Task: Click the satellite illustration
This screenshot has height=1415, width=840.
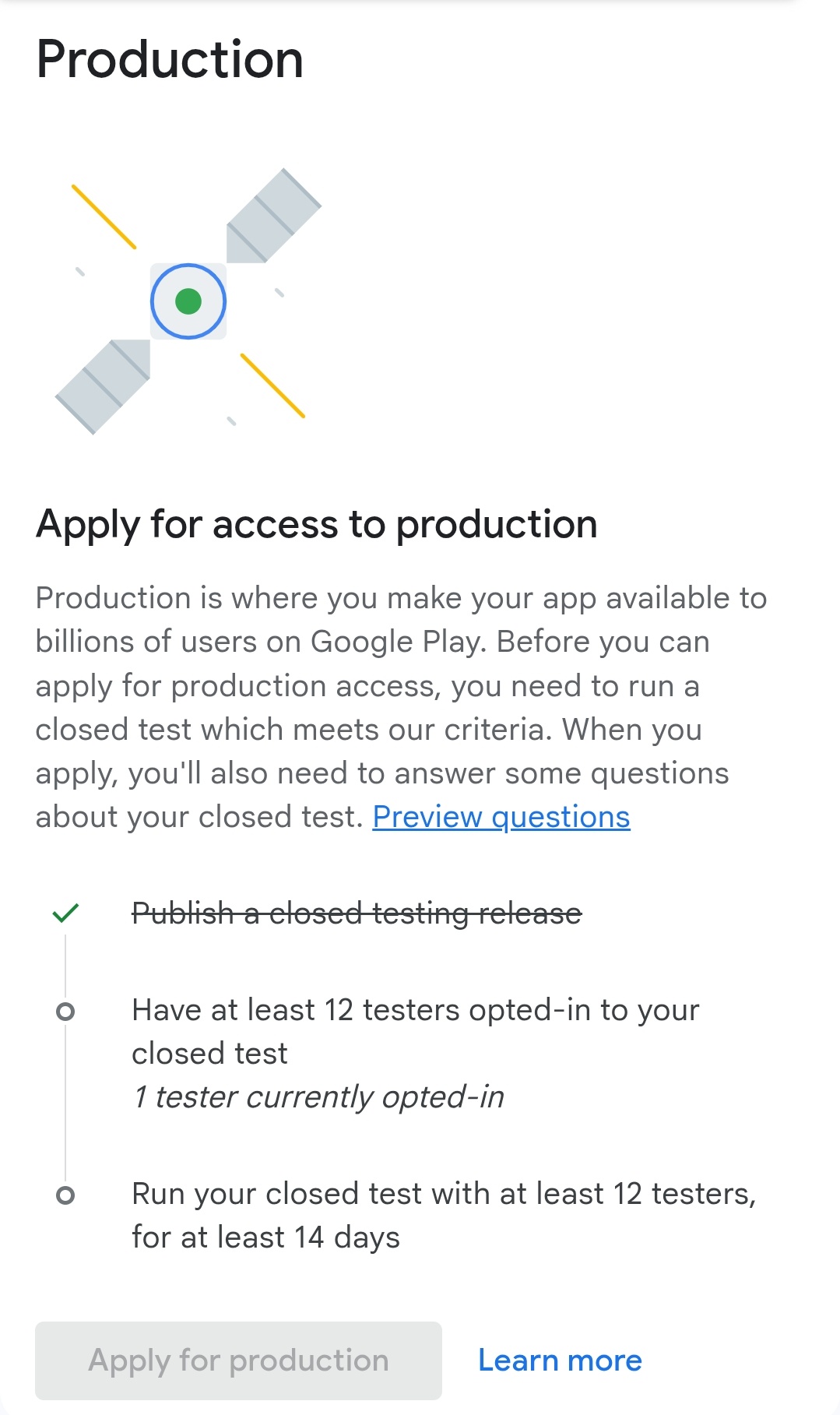Action: tap(188, 301)
